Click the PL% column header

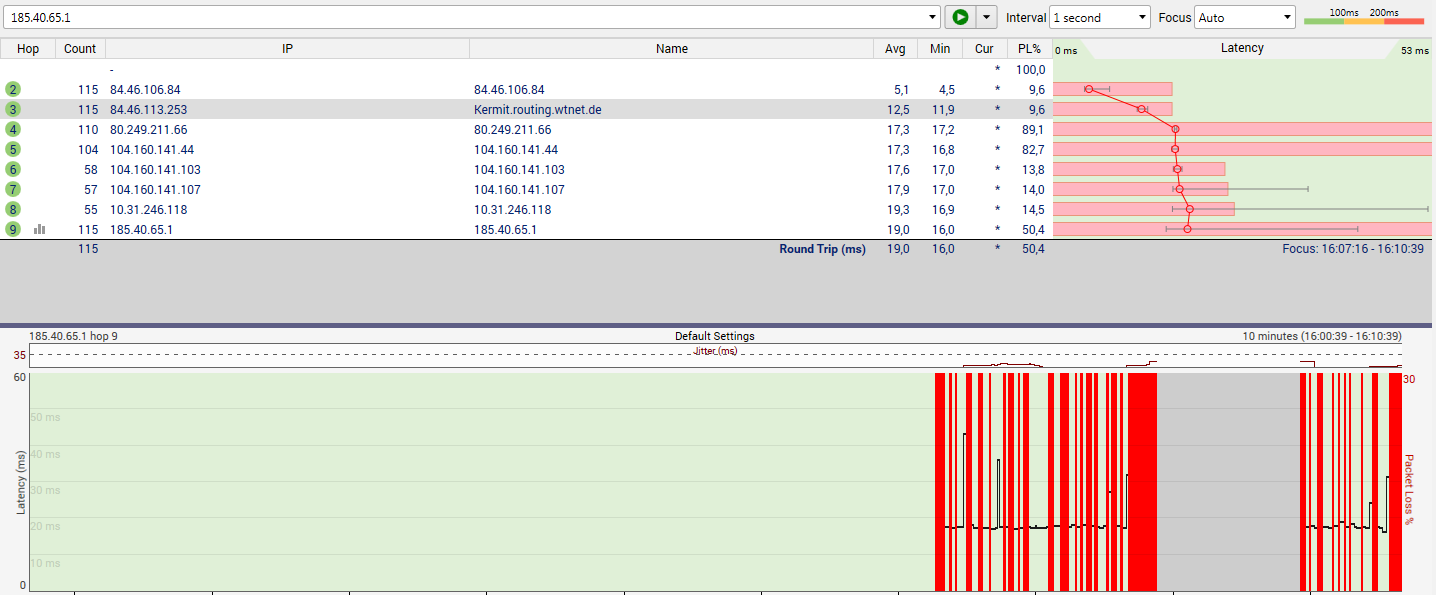pos(1029,49)
